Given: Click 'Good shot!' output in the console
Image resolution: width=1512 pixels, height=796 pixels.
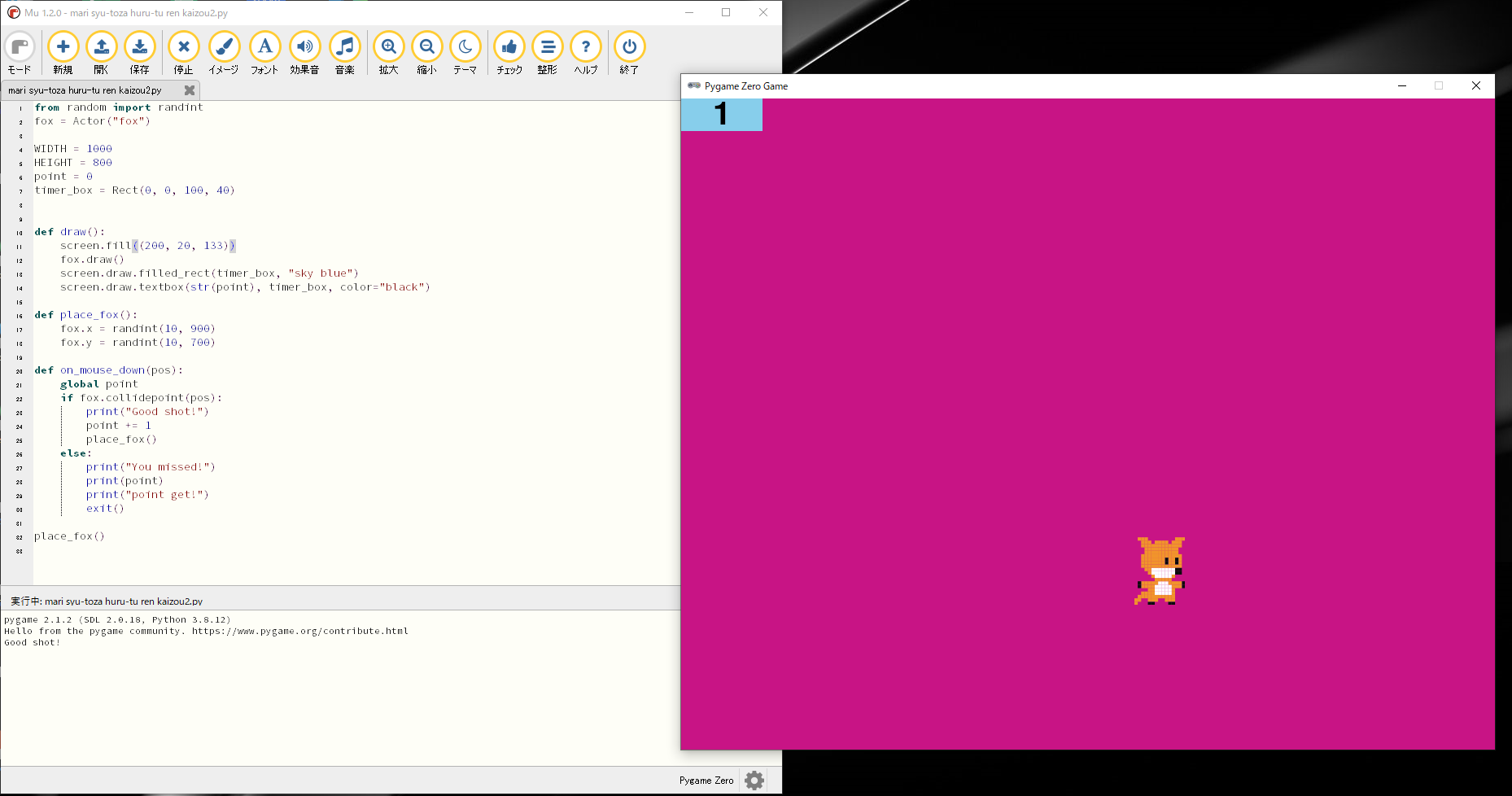Looking at the screenshot, I should click(x=33, y=642).
